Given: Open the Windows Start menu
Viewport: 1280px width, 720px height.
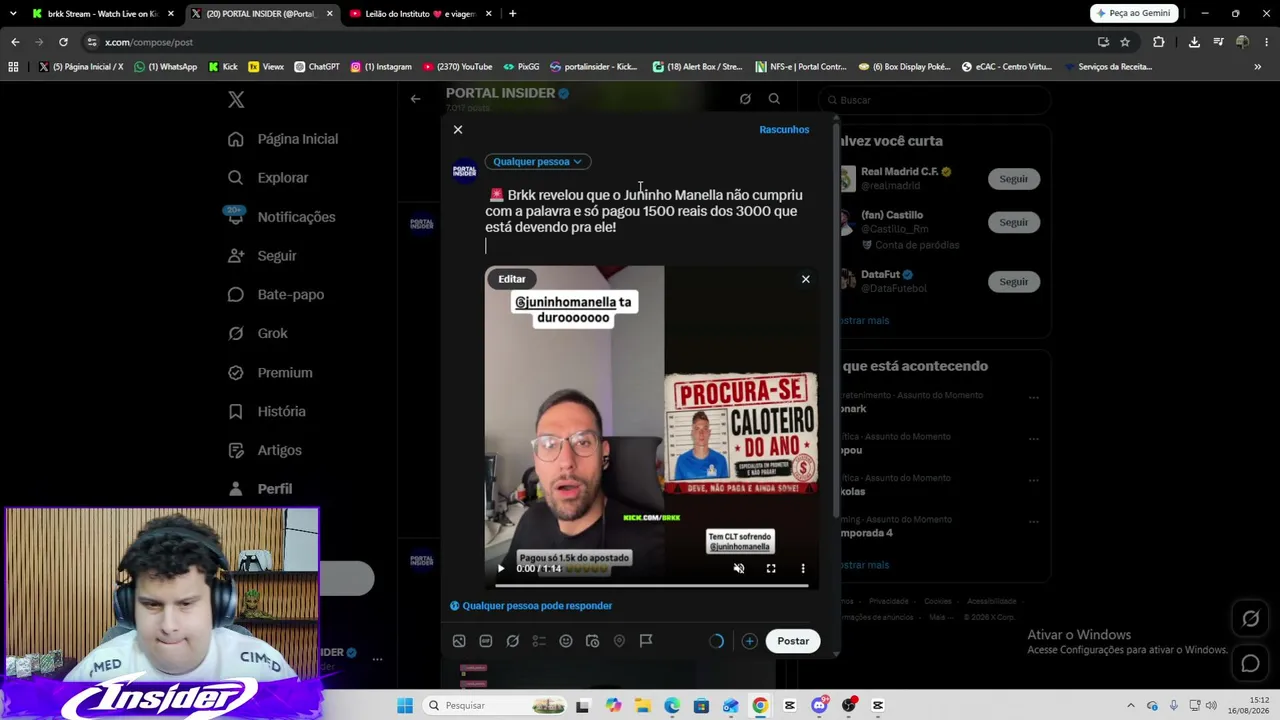Looking at the screenshot, I should pos(404,706).
